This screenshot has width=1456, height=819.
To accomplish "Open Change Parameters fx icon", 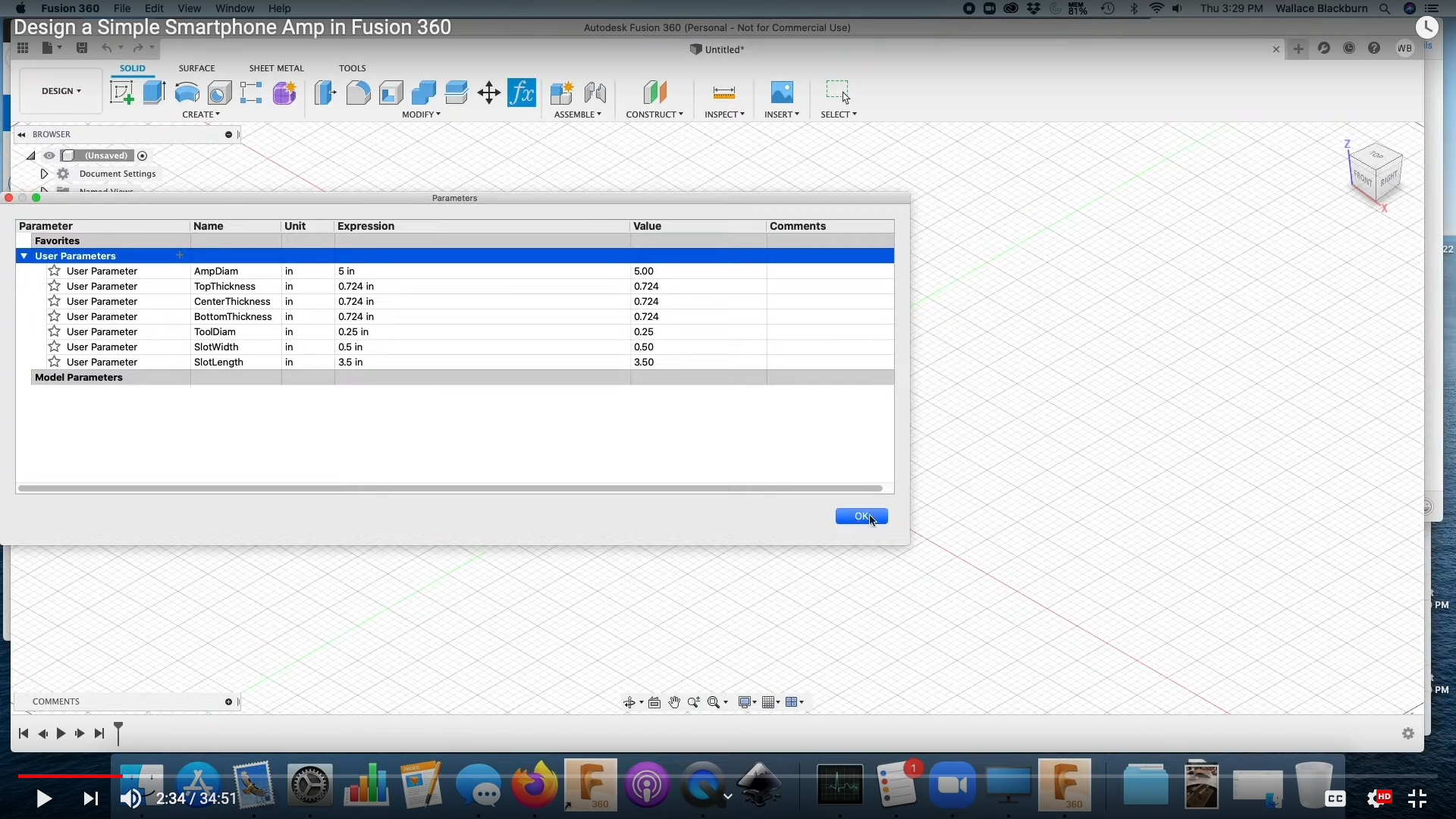I will click(x=522, y=93).
